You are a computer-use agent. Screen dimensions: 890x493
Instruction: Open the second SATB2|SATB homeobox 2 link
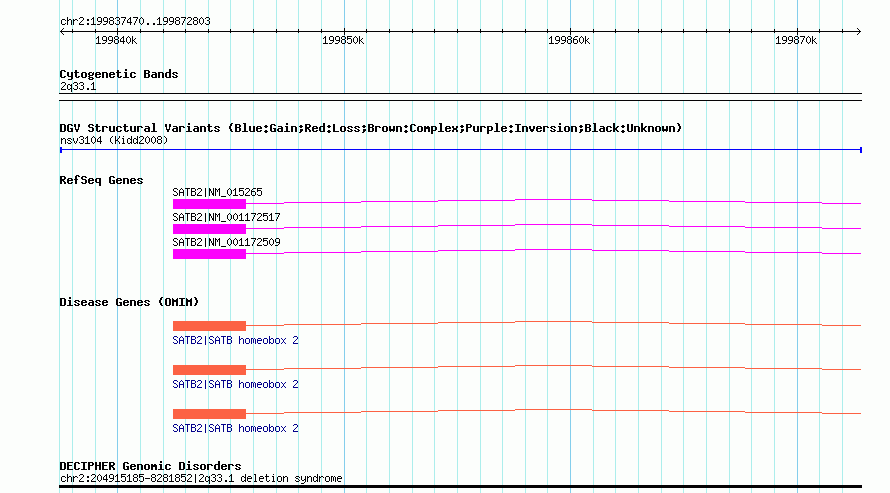point(236,385)
